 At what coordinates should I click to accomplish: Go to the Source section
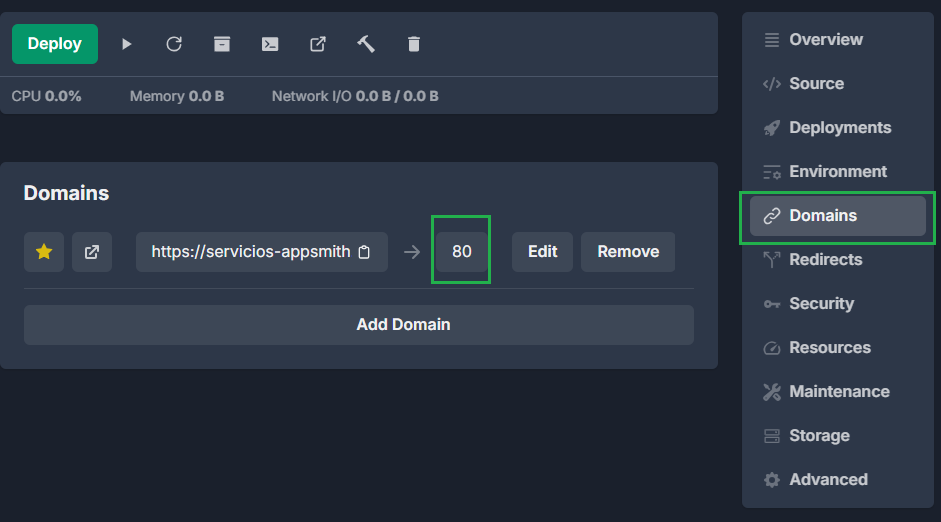816,84
